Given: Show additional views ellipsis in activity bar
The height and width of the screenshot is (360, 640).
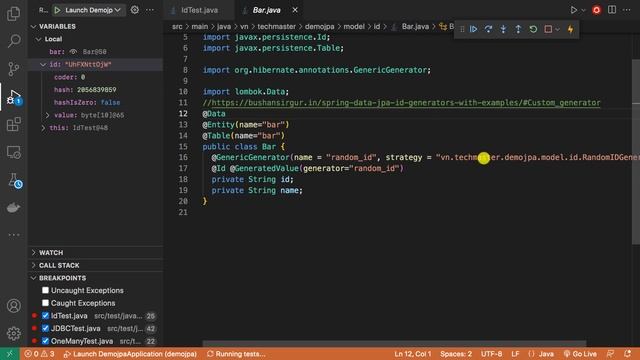Looking at the screenshot, I should pyautogui.click(x=13, y=235).
